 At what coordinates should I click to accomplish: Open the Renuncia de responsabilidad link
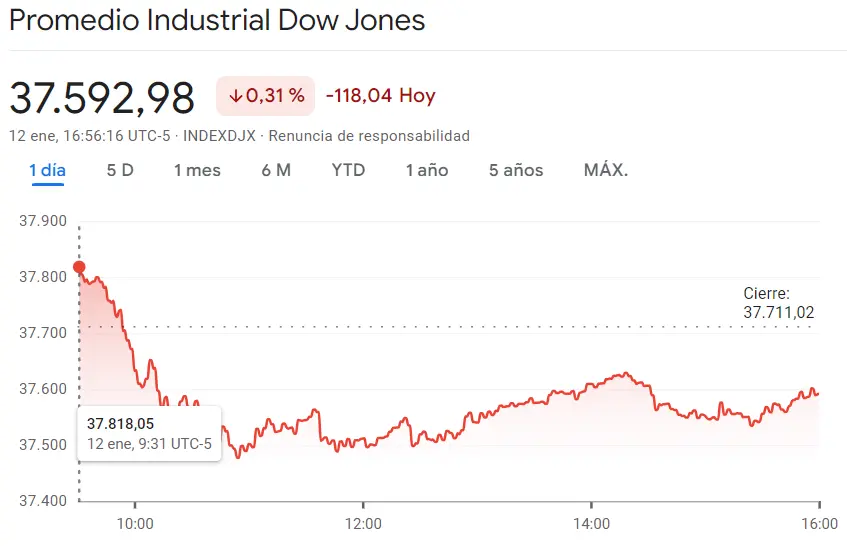coord(369,136)
